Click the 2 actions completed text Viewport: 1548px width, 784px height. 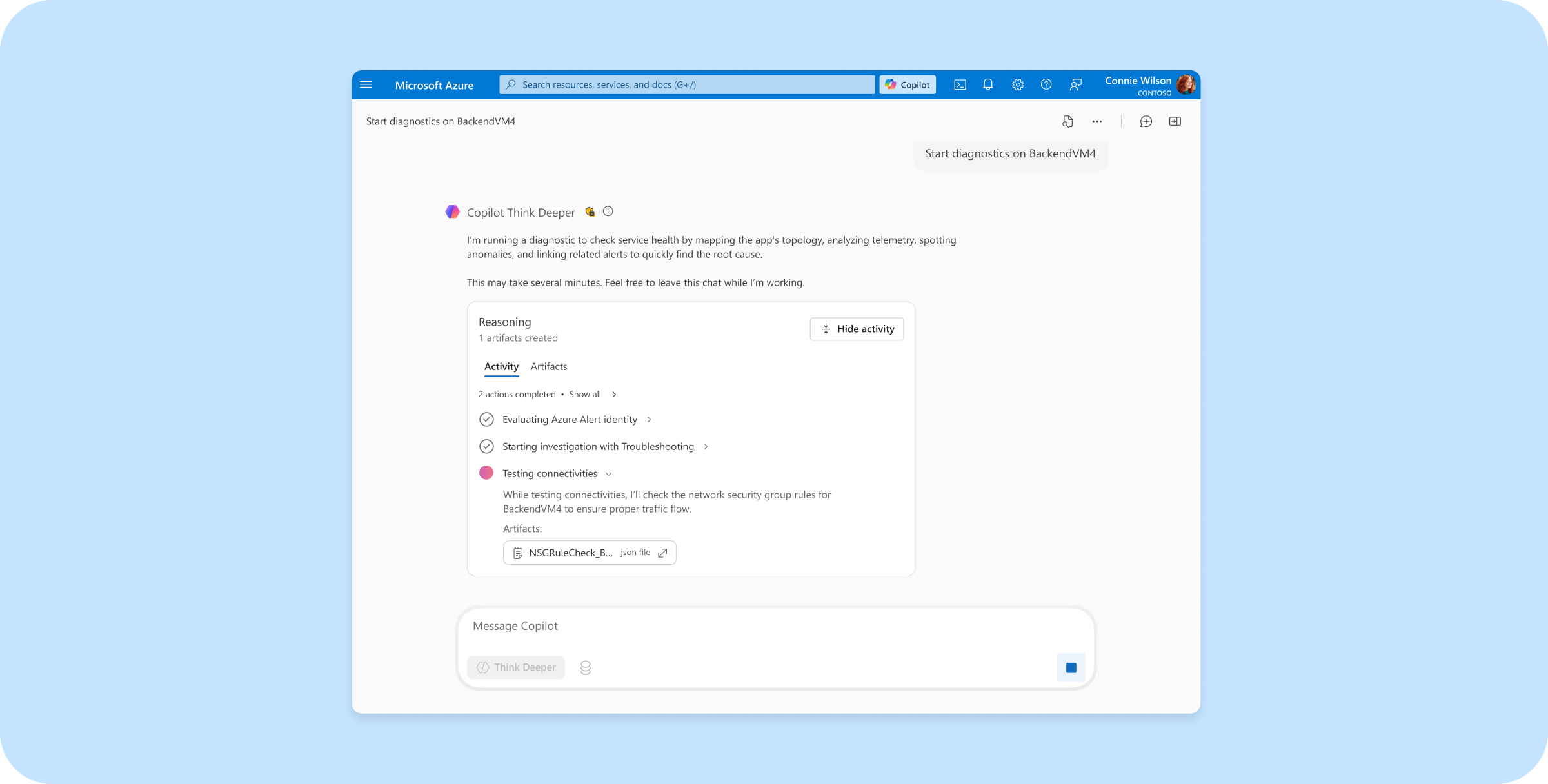pyautogui.click(x=517, y=394)
